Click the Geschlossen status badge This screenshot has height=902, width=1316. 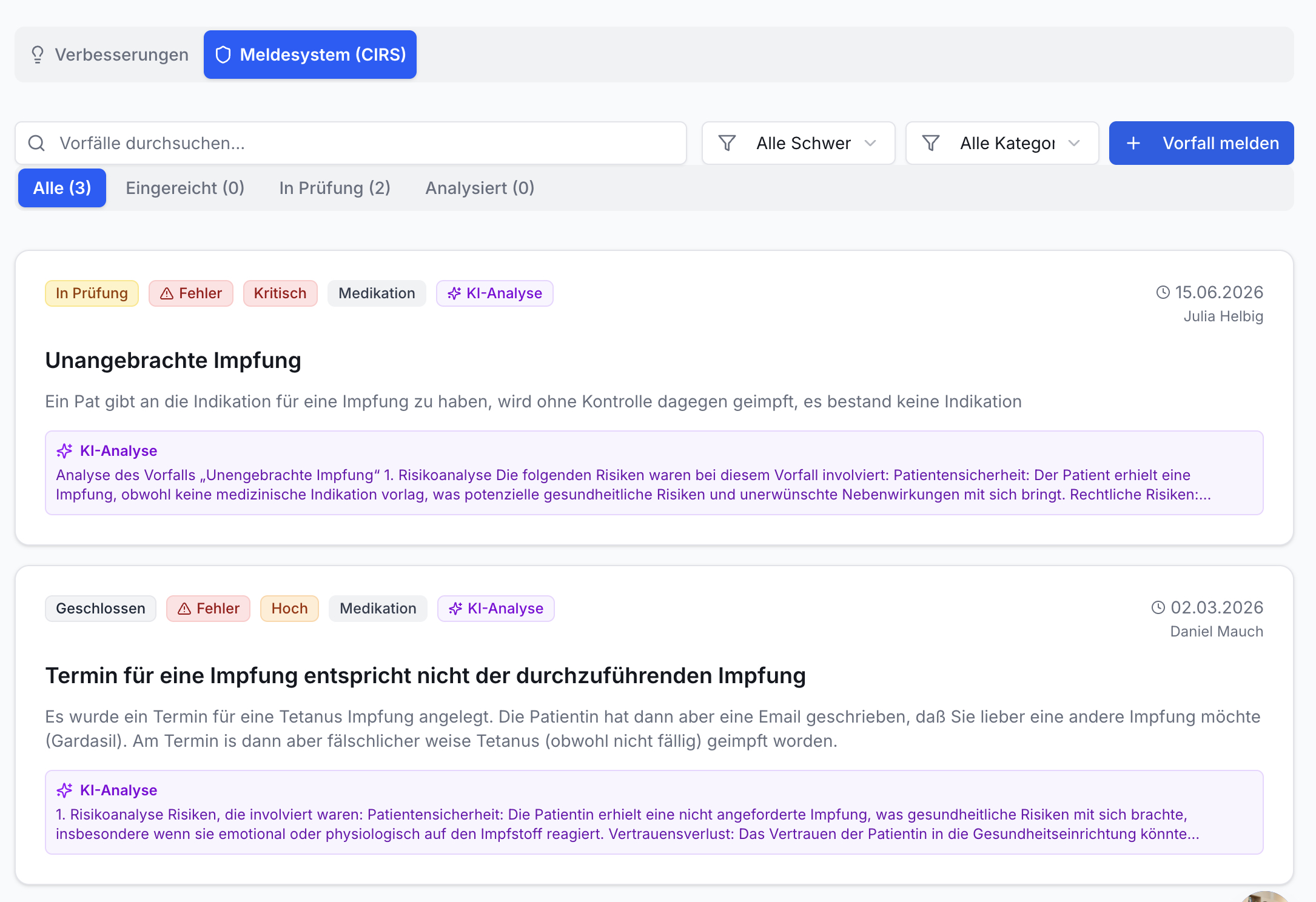tap(101, 609)
